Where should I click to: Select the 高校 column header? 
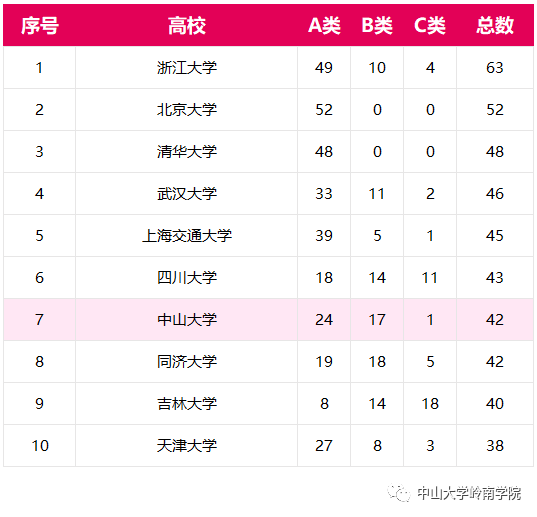click(x=187, y=26)
